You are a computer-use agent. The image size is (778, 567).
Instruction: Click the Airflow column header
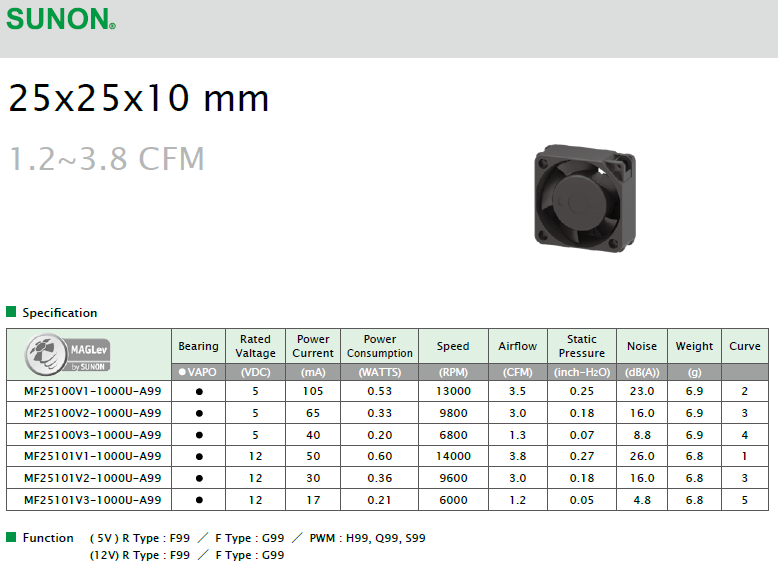point(518,346)
